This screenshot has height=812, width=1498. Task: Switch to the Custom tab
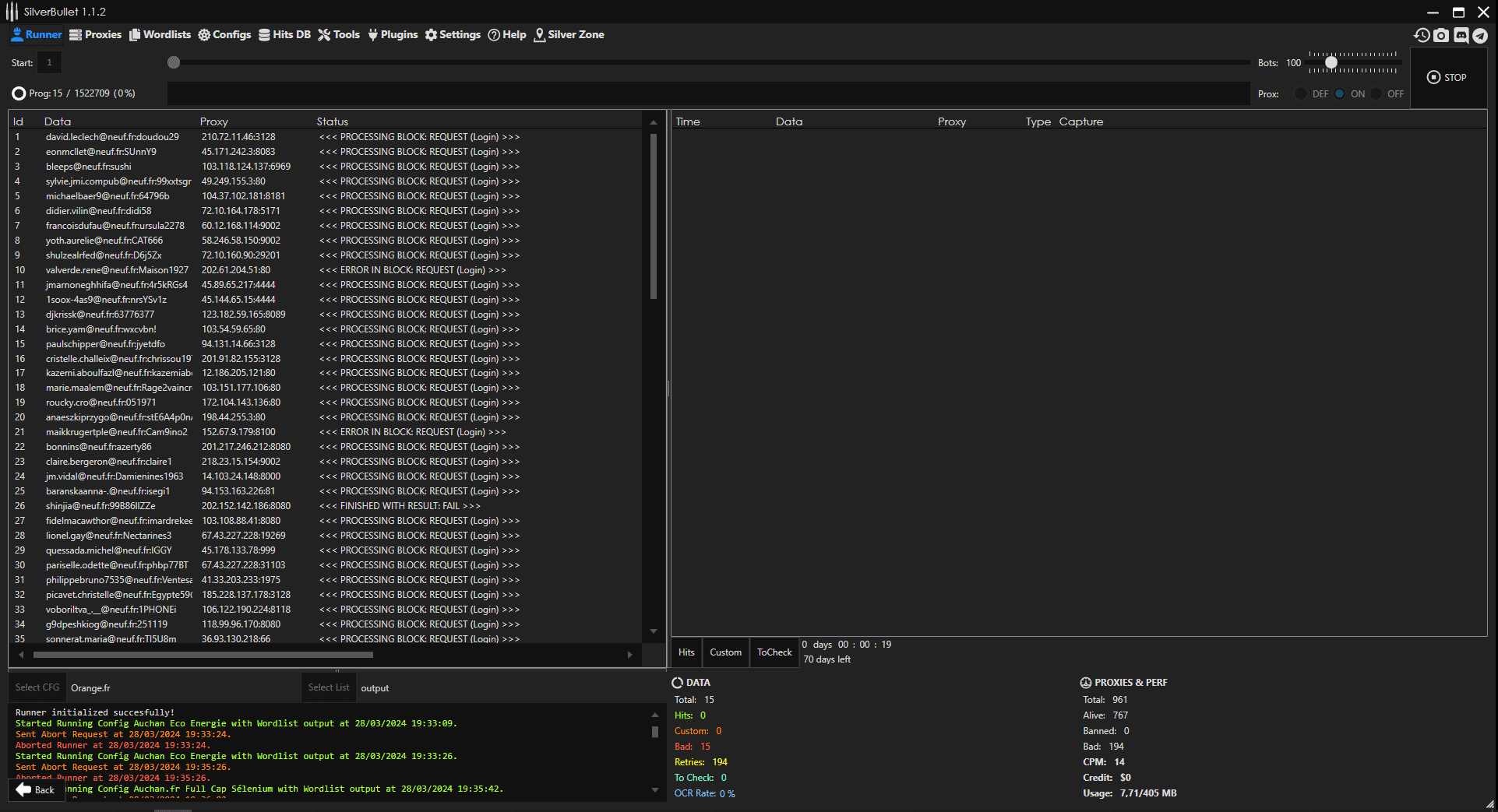pos(725,652)
